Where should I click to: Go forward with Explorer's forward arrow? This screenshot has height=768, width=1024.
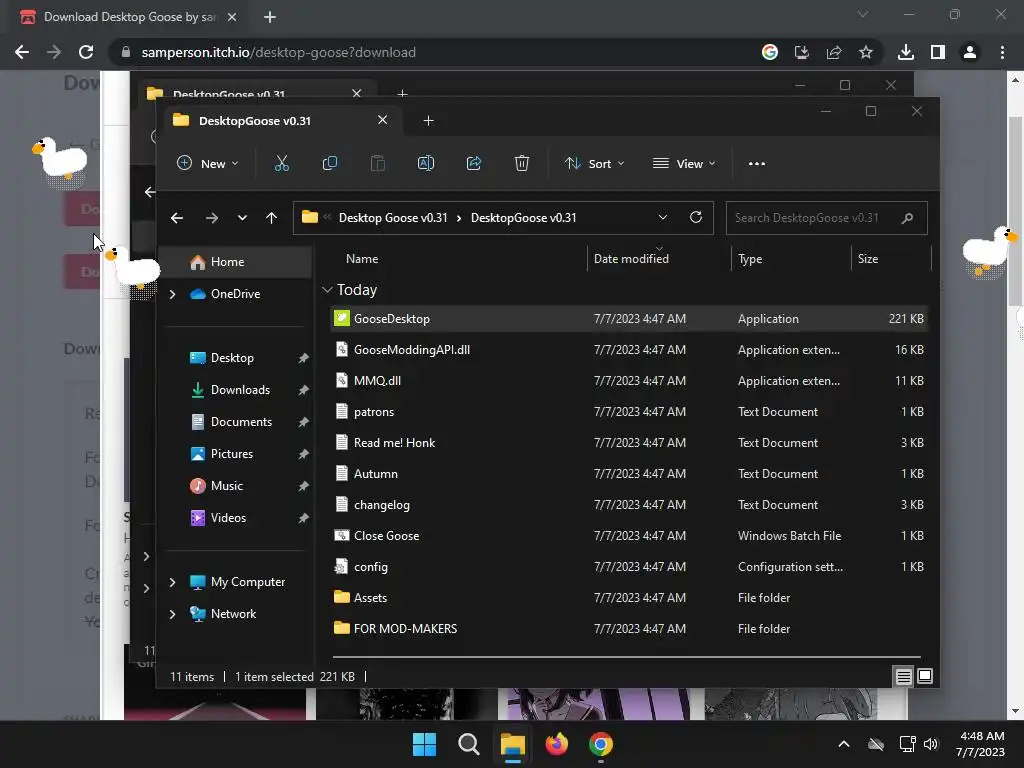(x=212, y=218)
